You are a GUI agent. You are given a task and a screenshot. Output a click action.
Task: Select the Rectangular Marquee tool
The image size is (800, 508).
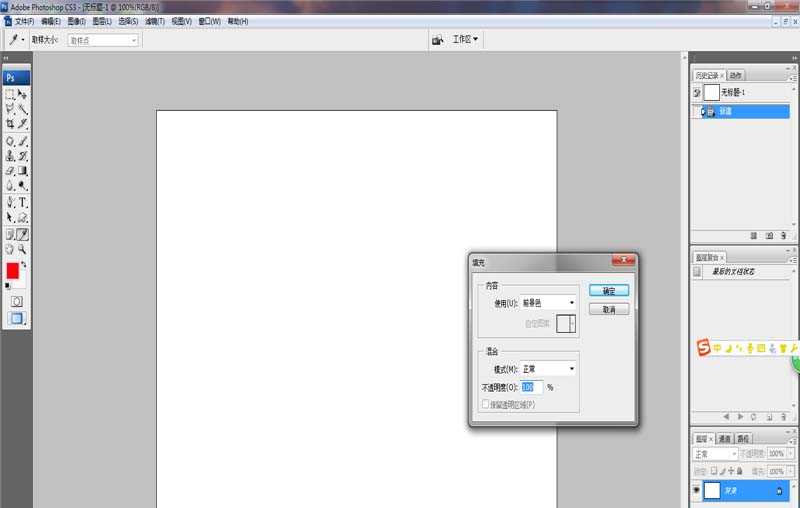[x=10, y=93]
